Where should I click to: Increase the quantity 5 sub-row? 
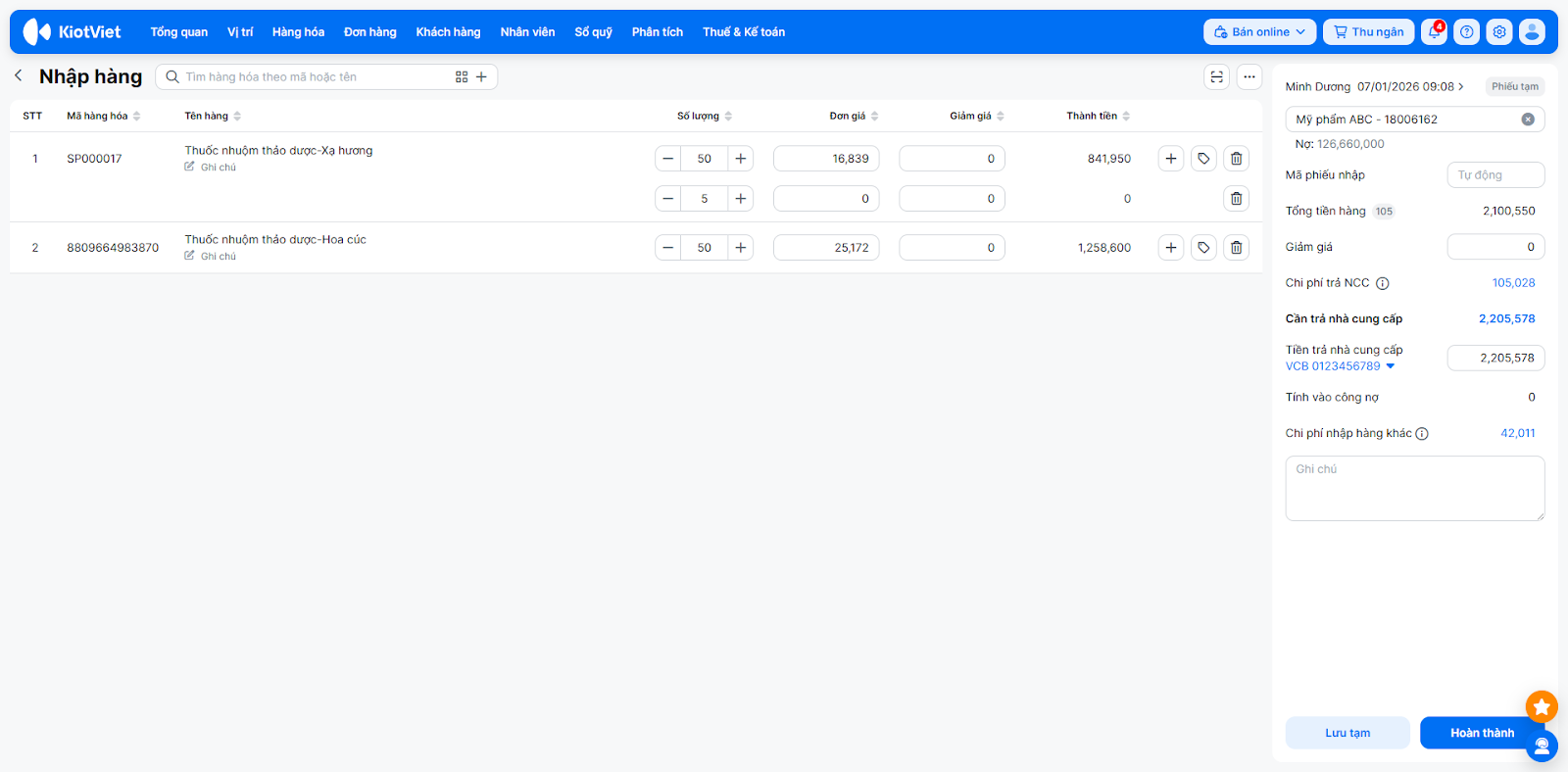[x=741, y=199]
